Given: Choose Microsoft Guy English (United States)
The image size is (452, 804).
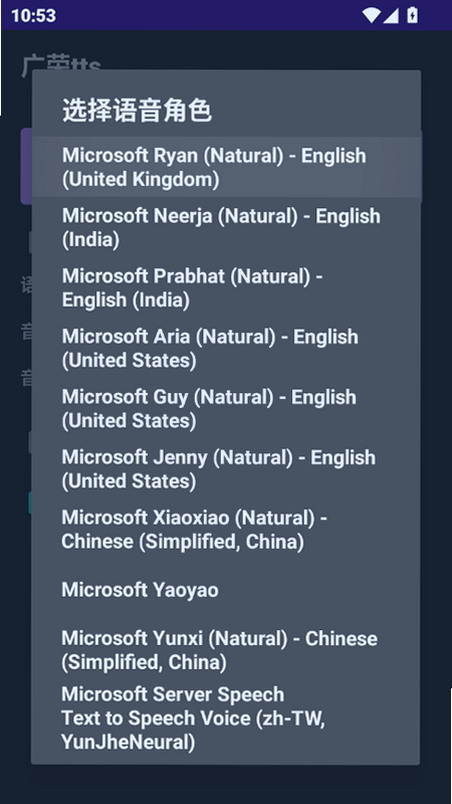Looking at the screenshot, I should point(226,409).
